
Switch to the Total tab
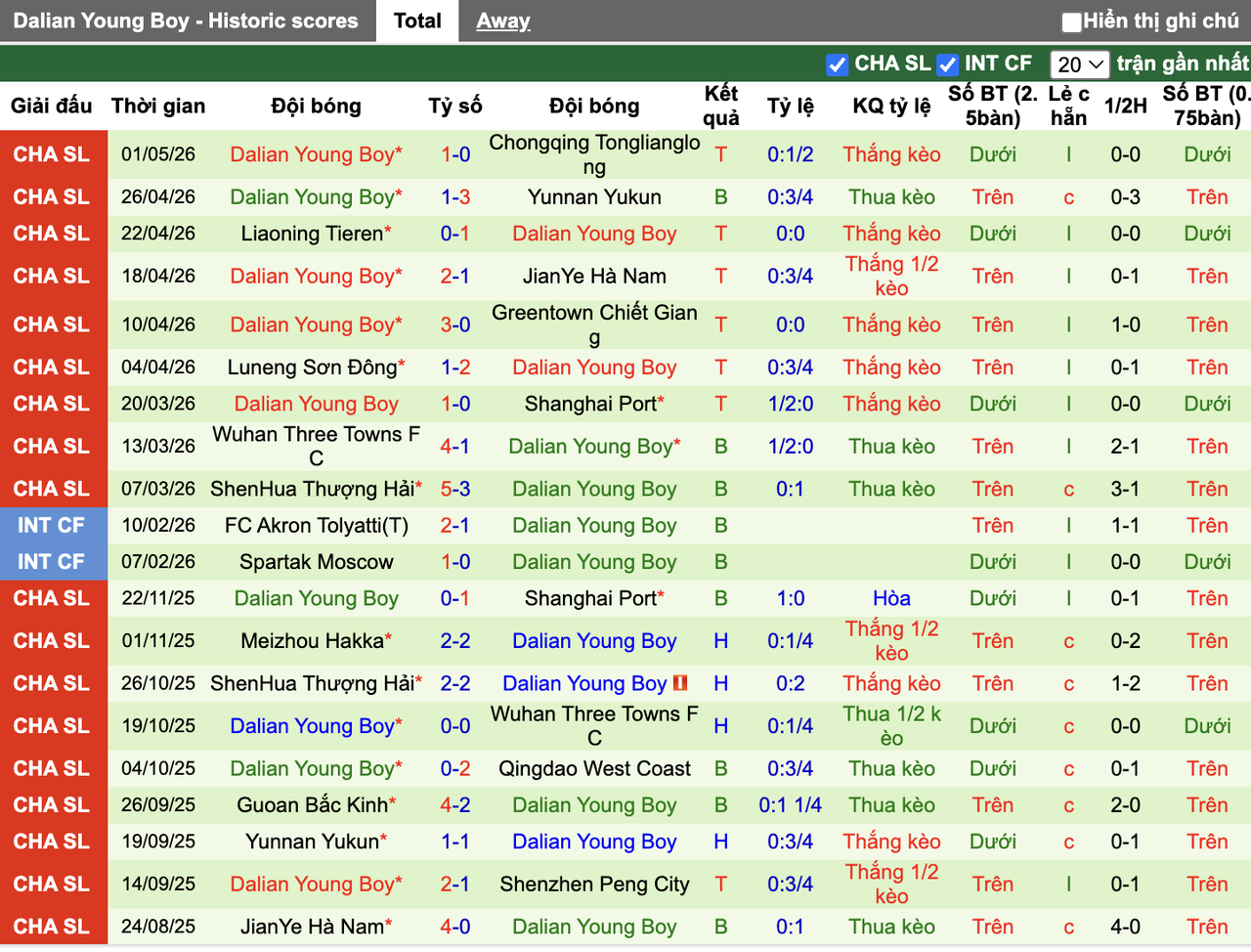[417, 21]
